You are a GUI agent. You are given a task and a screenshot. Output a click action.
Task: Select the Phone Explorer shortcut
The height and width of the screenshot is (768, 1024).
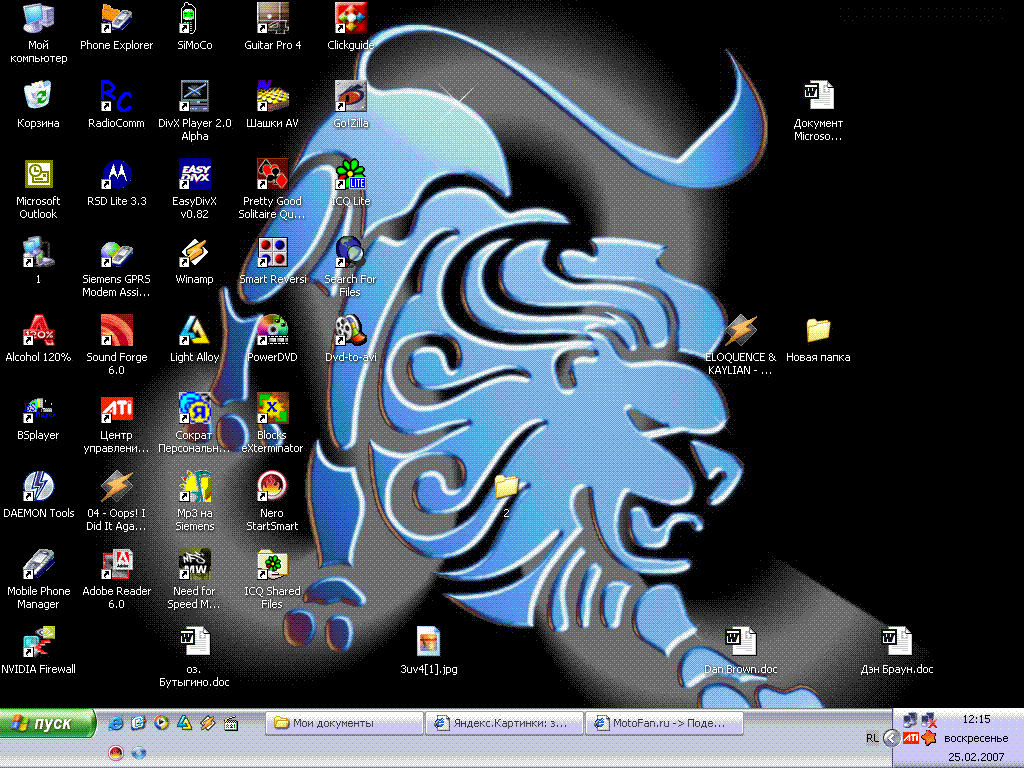click(x=116, y=18)
